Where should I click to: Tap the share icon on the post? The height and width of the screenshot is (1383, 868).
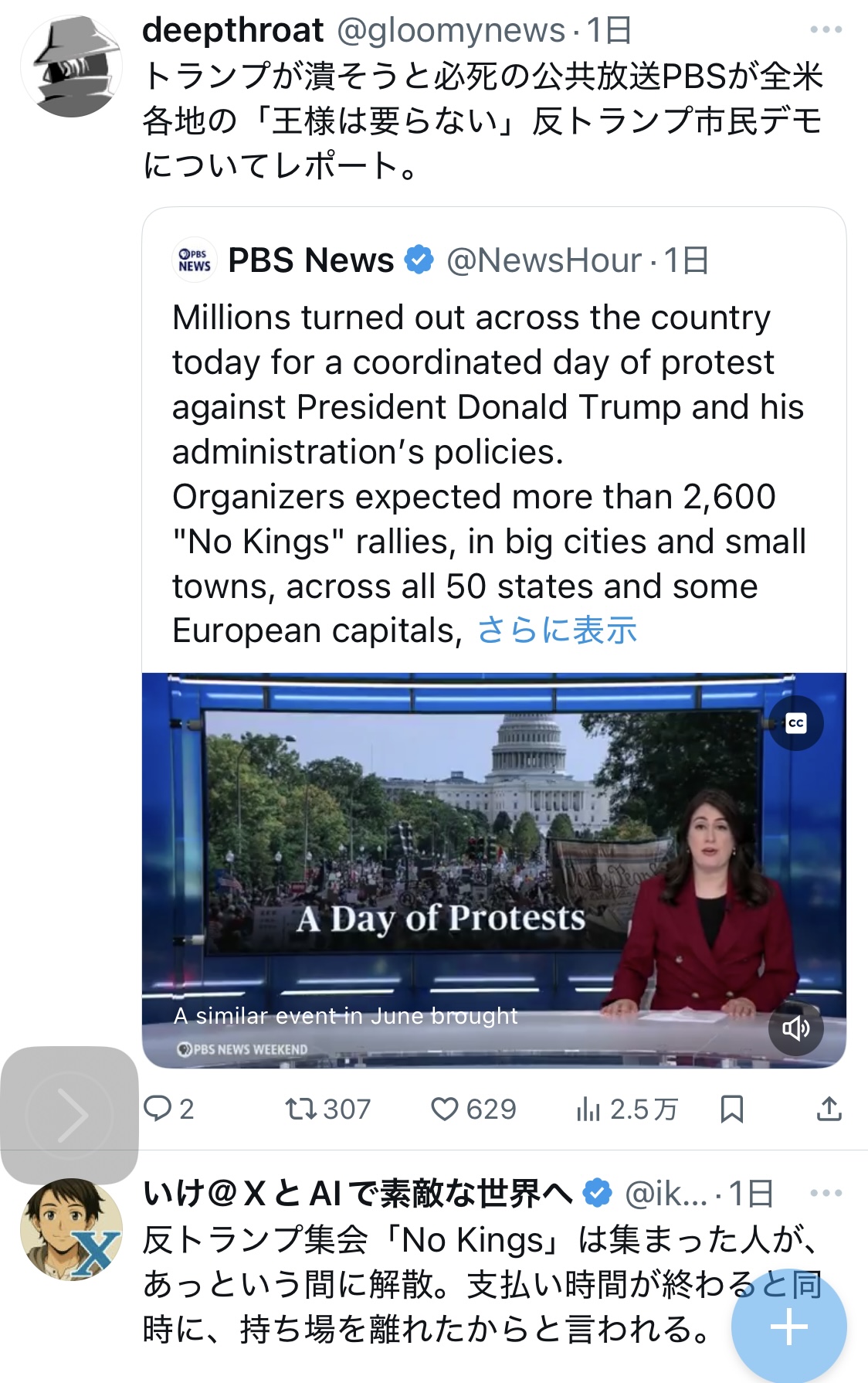[829, 1109]
